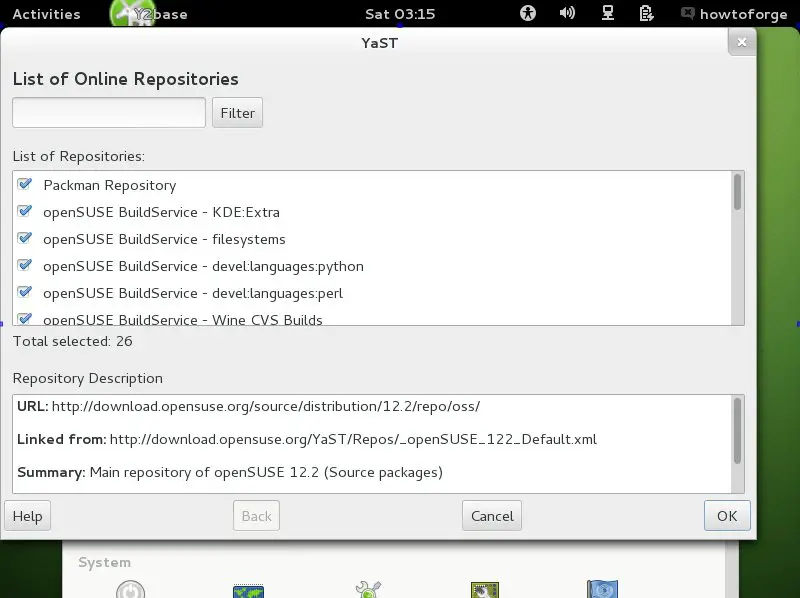Click the chat bubble icon beside howtoforge
Viewport: 800px width, 598px height.
coord(688,13)
